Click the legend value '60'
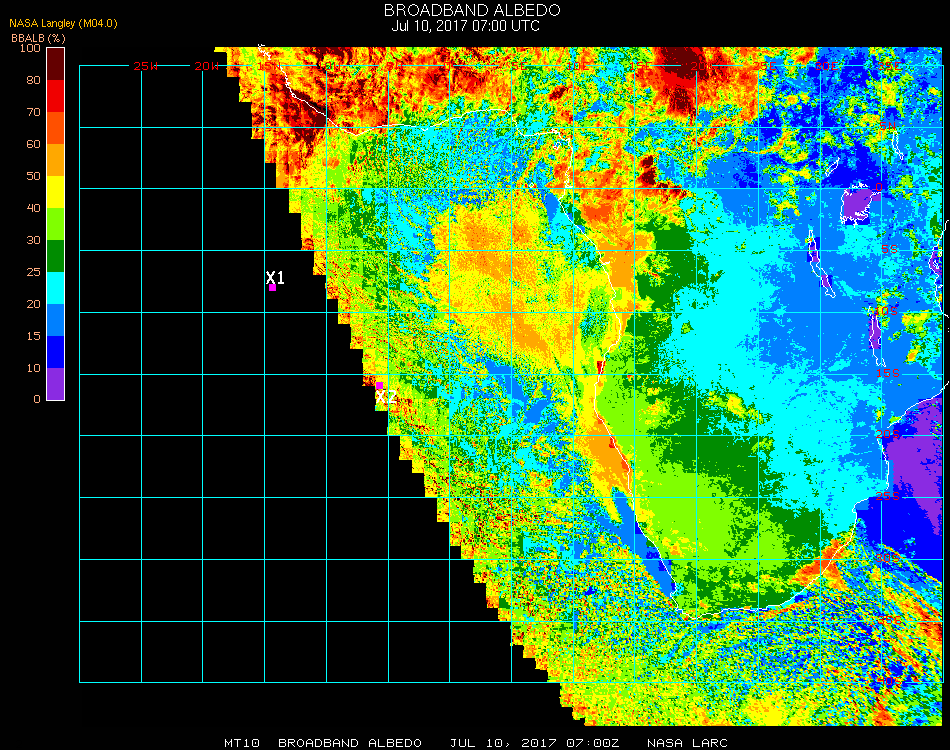The image size is (950, 750). (x=33, y=144)
